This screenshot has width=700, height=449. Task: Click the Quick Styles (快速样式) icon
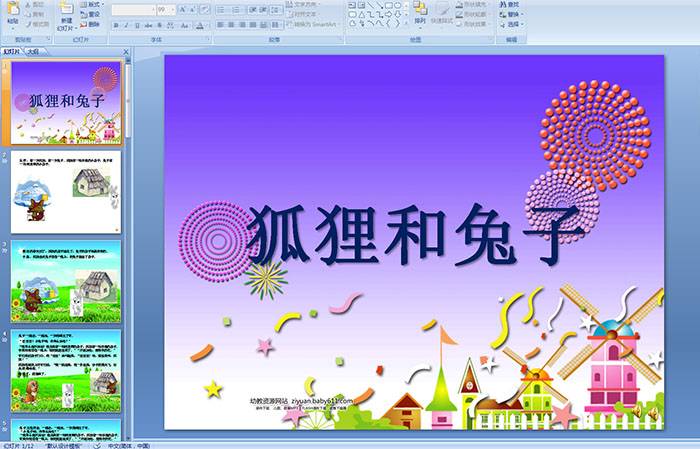443,14
